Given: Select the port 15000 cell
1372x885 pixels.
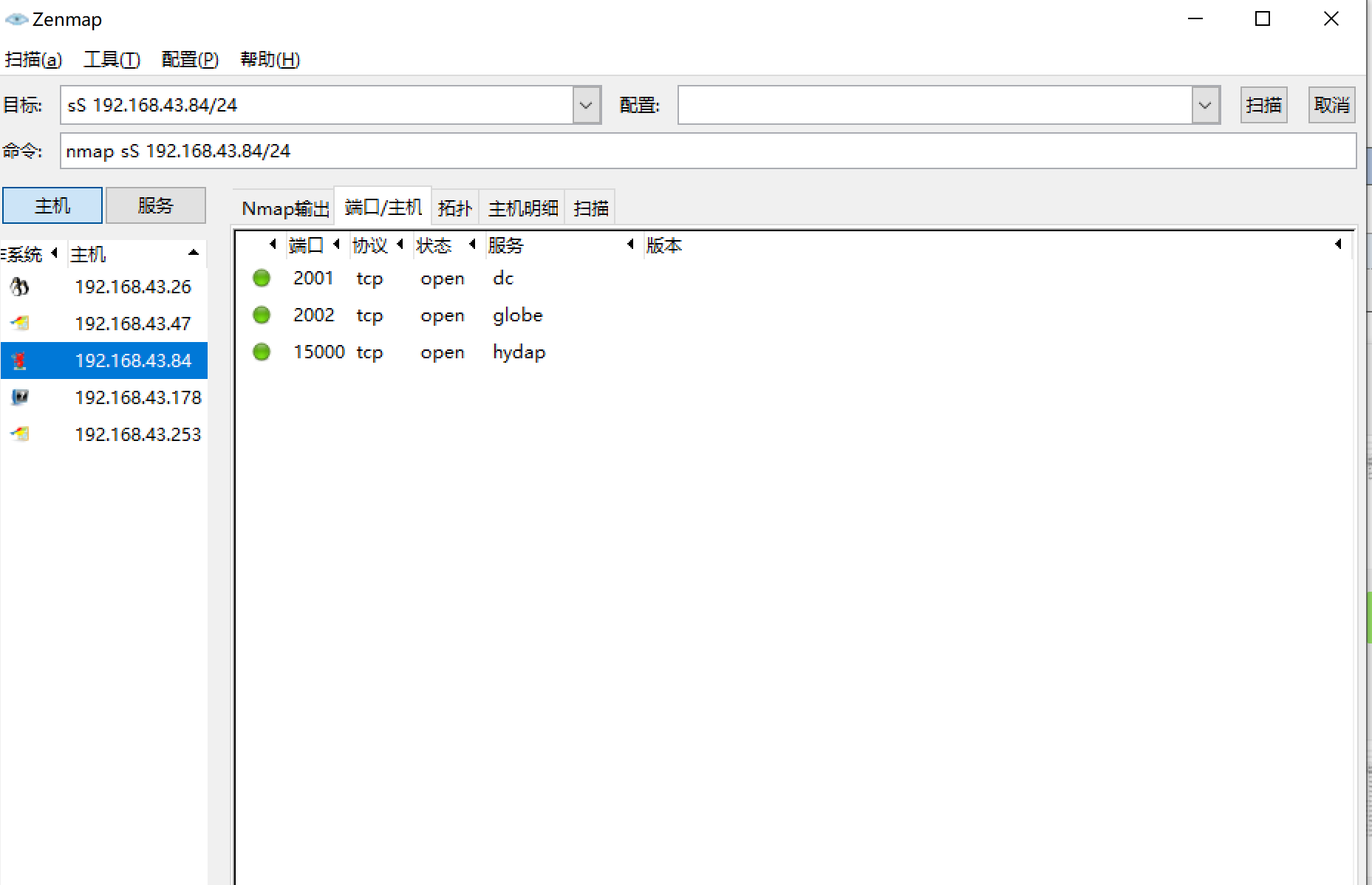Looking at the screenshot, I should click(x=319, y=352).
